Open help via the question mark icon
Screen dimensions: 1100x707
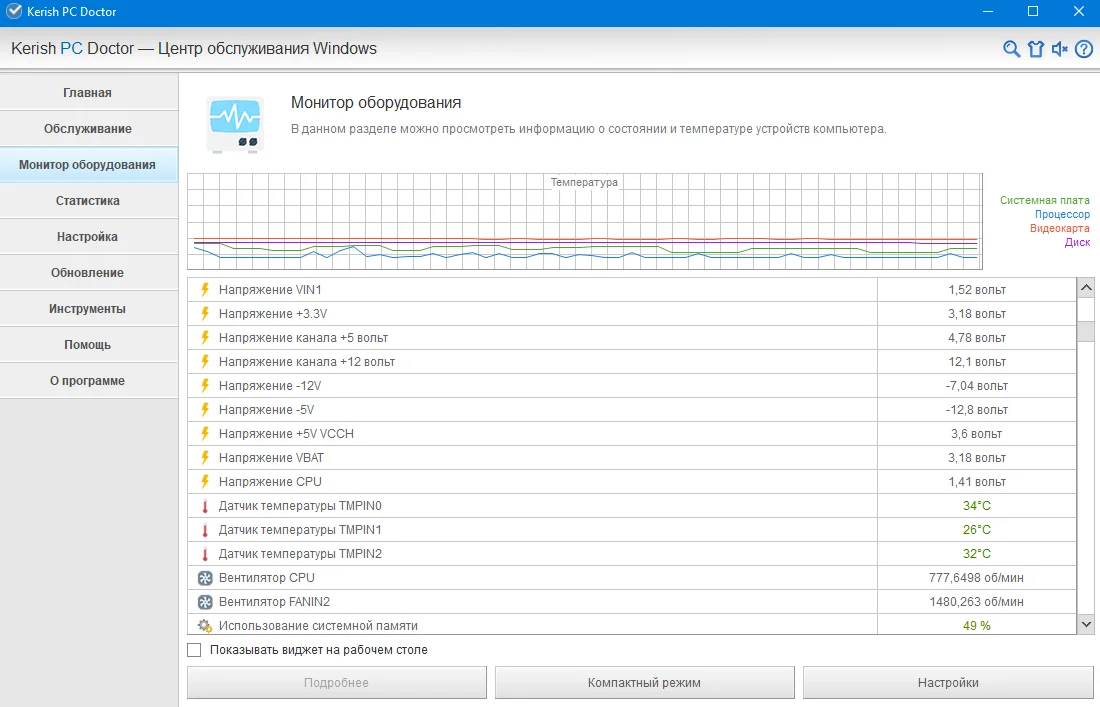(x=1084, y=49)
